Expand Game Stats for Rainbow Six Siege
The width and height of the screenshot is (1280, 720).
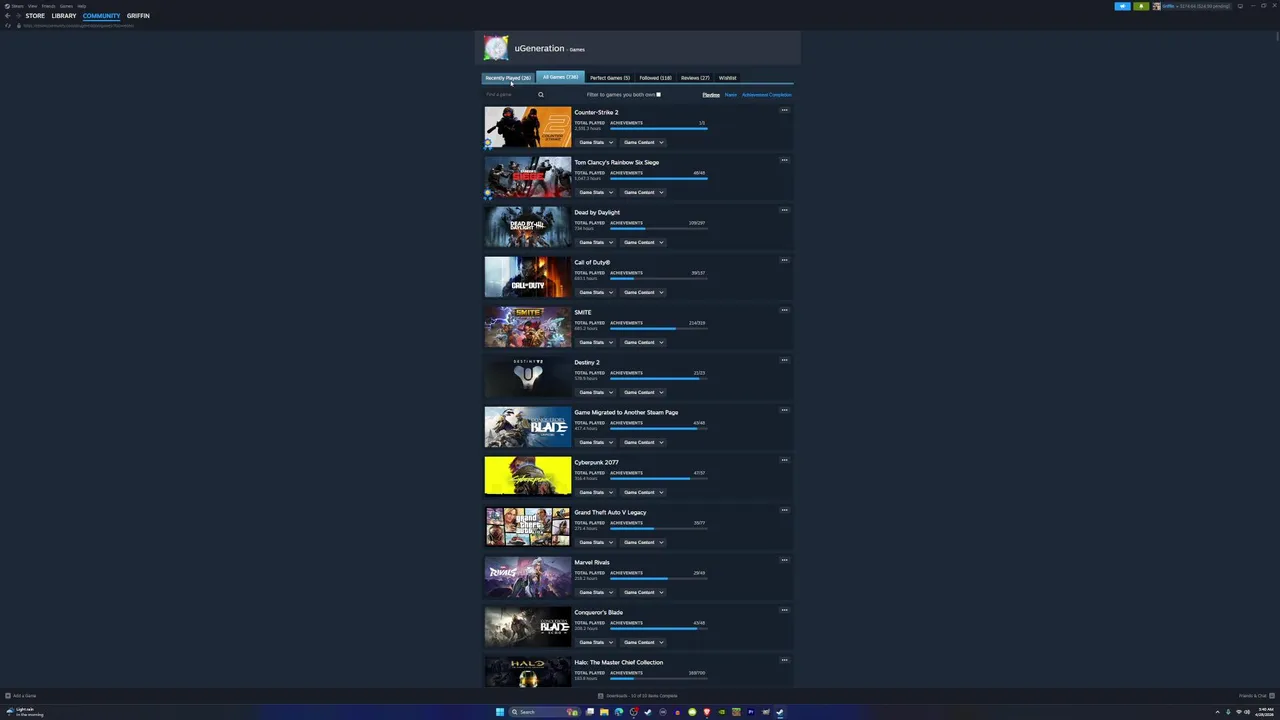pyautogui.click(x=596, y=192)
